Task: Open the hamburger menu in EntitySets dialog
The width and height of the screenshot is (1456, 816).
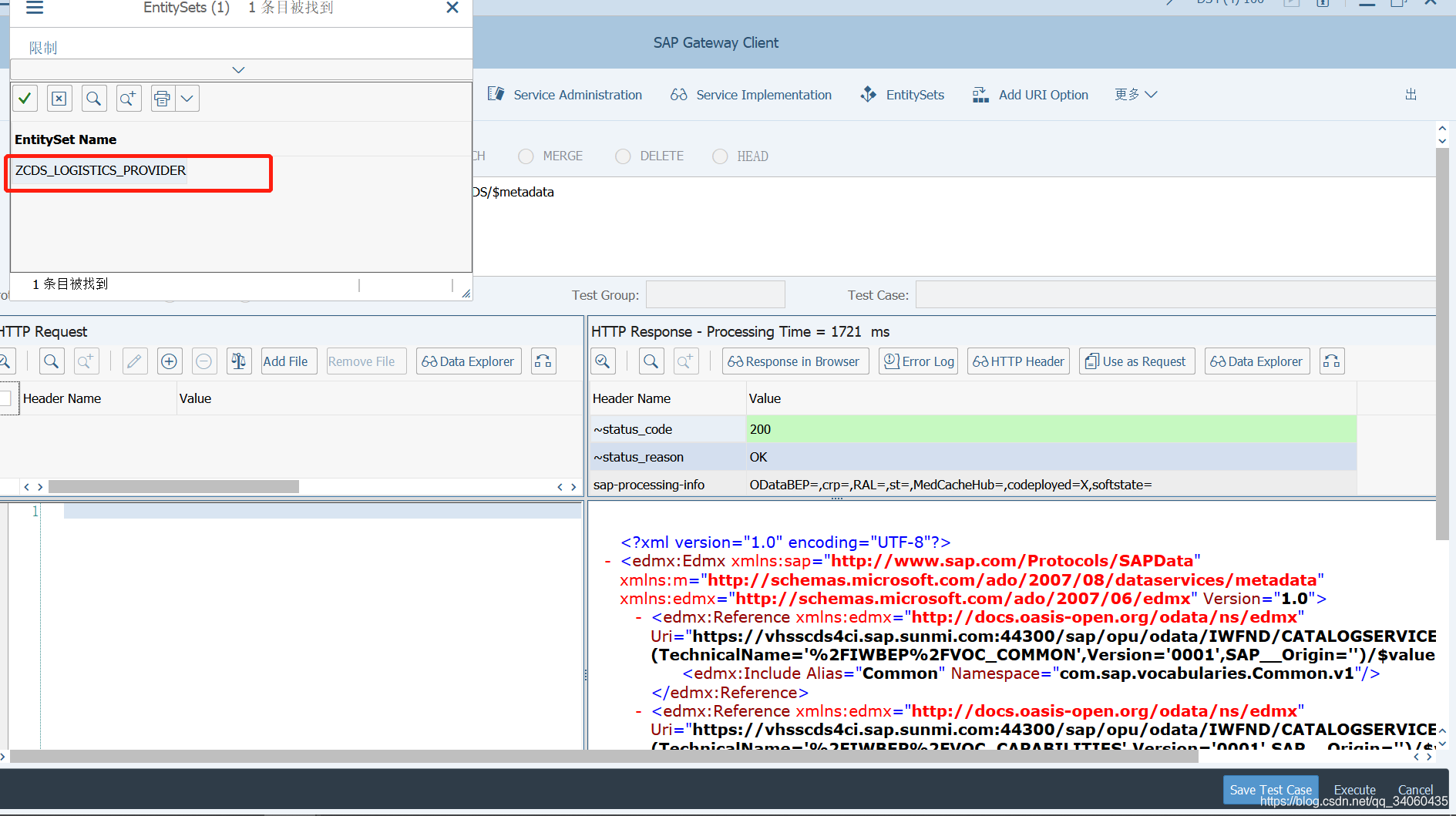Action: [x=35, y=8]
